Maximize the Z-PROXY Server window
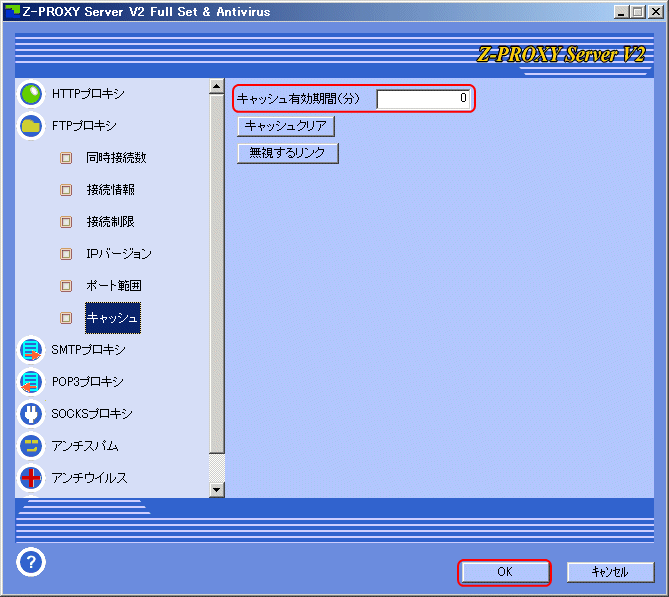The width and height of the screenshot is (669, 597). (x=637, y=12)
